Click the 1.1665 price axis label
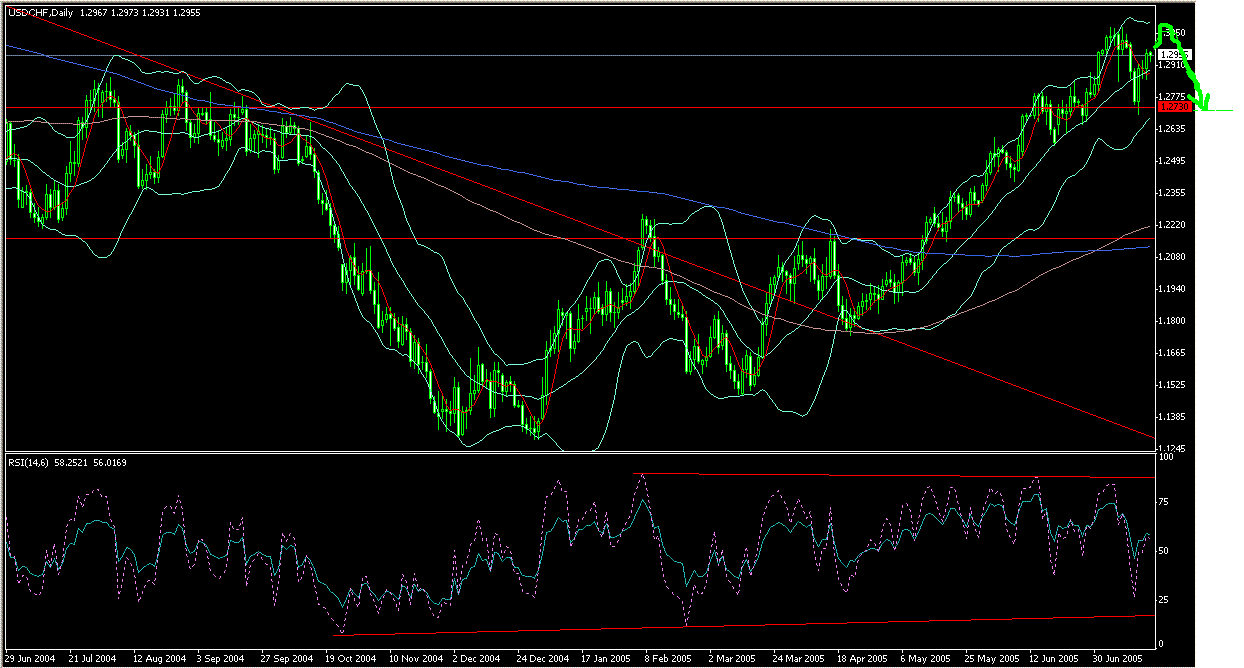The width and height of the screenshot is (1244, 668). 1170,353
